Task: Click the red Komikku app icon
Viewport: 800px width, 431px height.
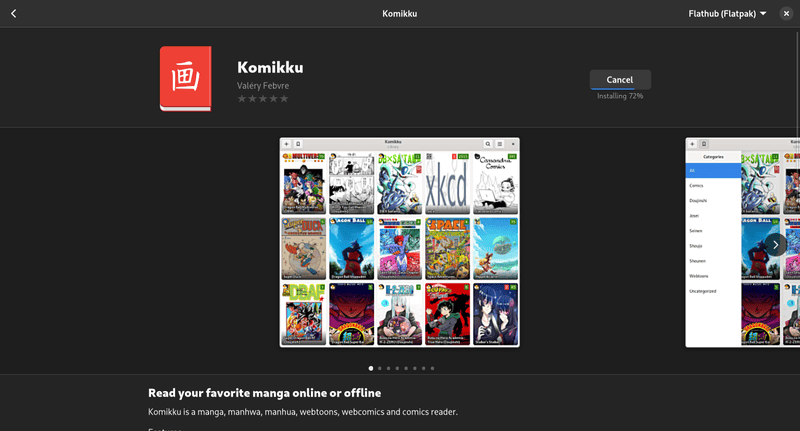Action: point(185,79)
